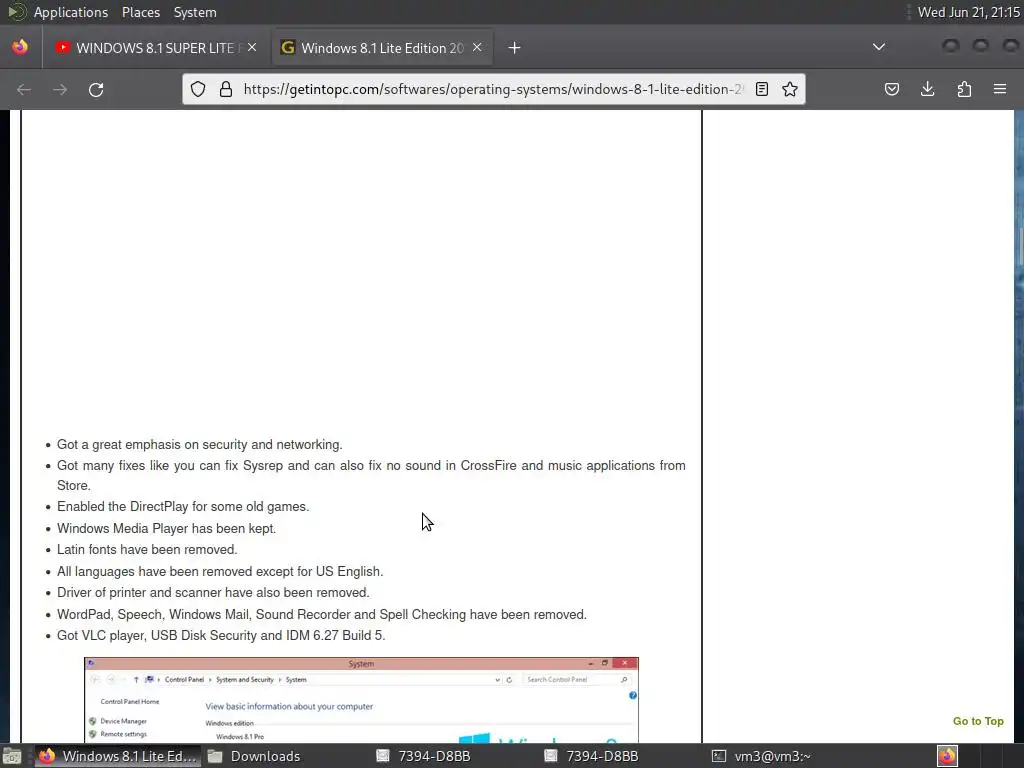
Task: Close the Windows 8.1 Lite Edition tab
Action: click(477, 48)
